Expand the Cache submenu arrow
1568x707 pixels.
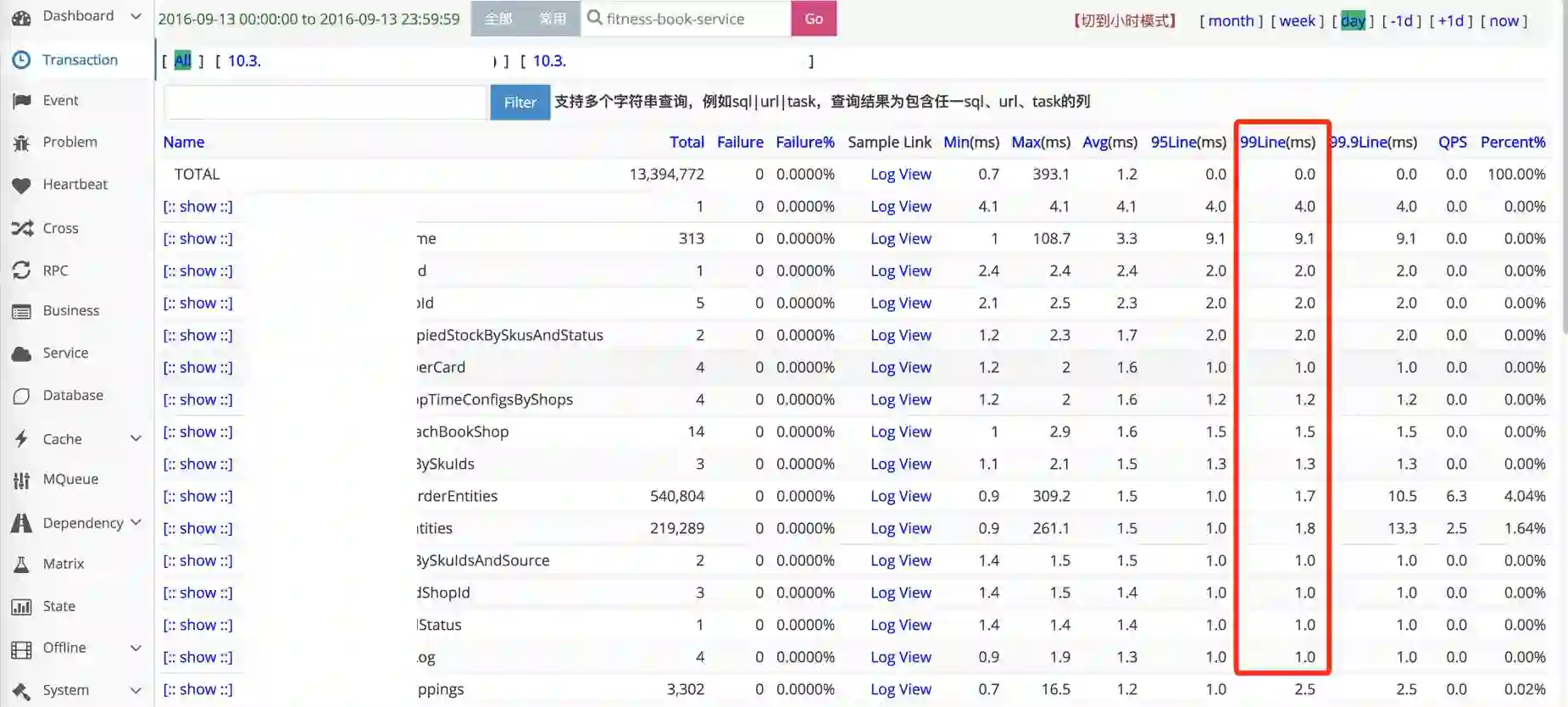point(136,438)
